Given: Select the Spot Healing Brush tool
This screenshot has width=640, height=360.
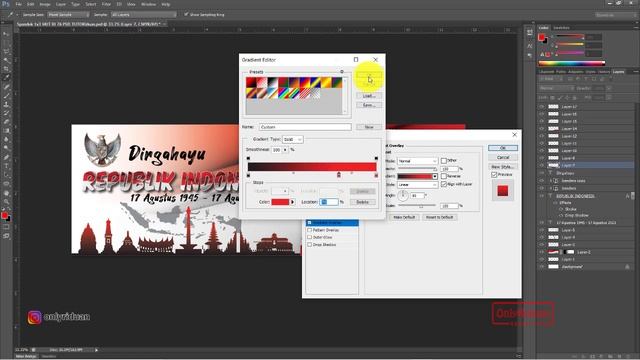Looking at the screenshot, I should tap(6, 87).
